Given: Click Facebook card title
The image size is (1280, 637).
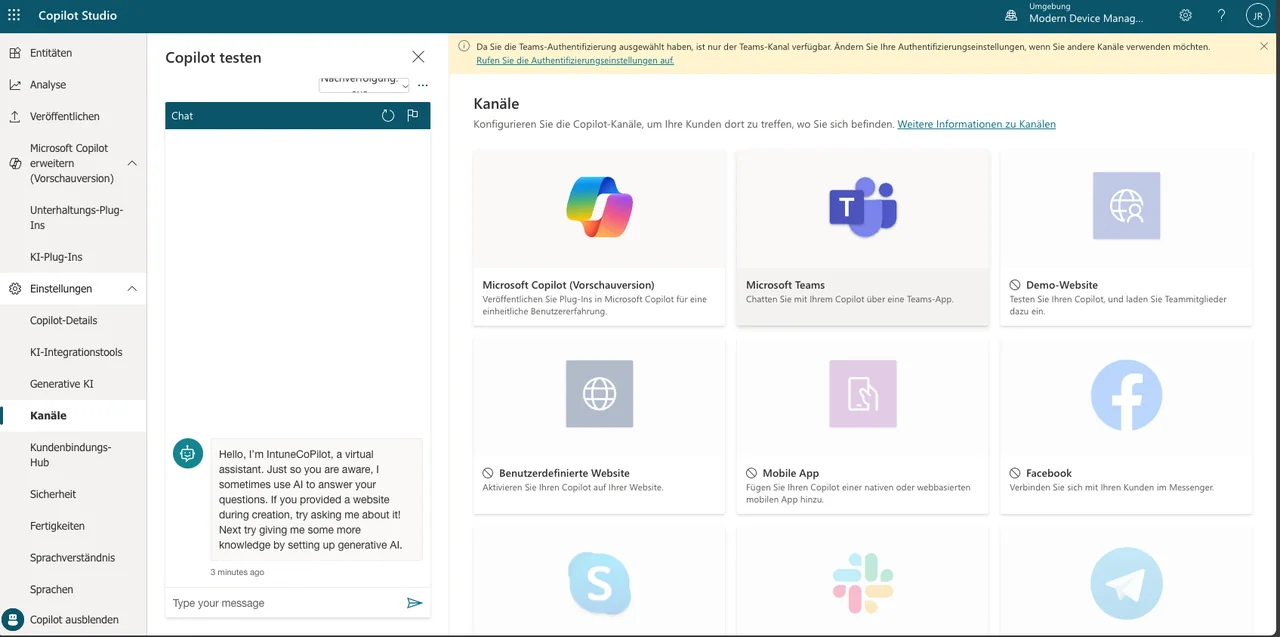Looking at the screenshot, I should [1049, 473].
